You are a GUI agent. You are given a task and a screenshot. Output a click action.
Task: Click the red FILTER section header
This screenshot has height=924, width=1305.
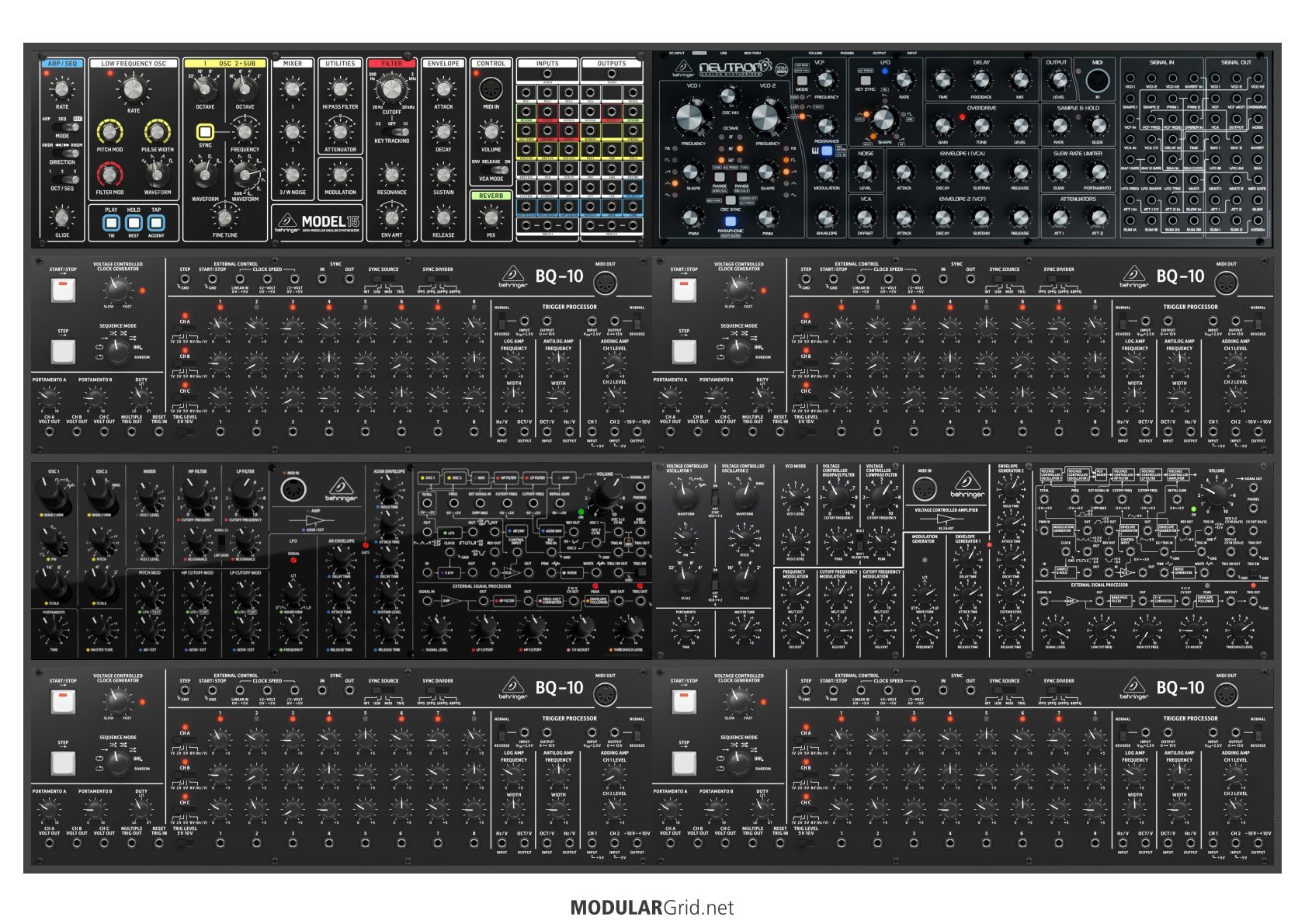point(392,64)
